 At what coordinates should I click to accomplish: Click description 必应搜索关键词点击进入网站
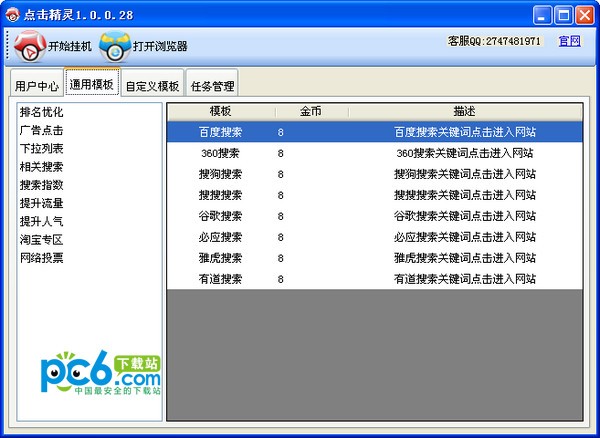click(465, 237)
